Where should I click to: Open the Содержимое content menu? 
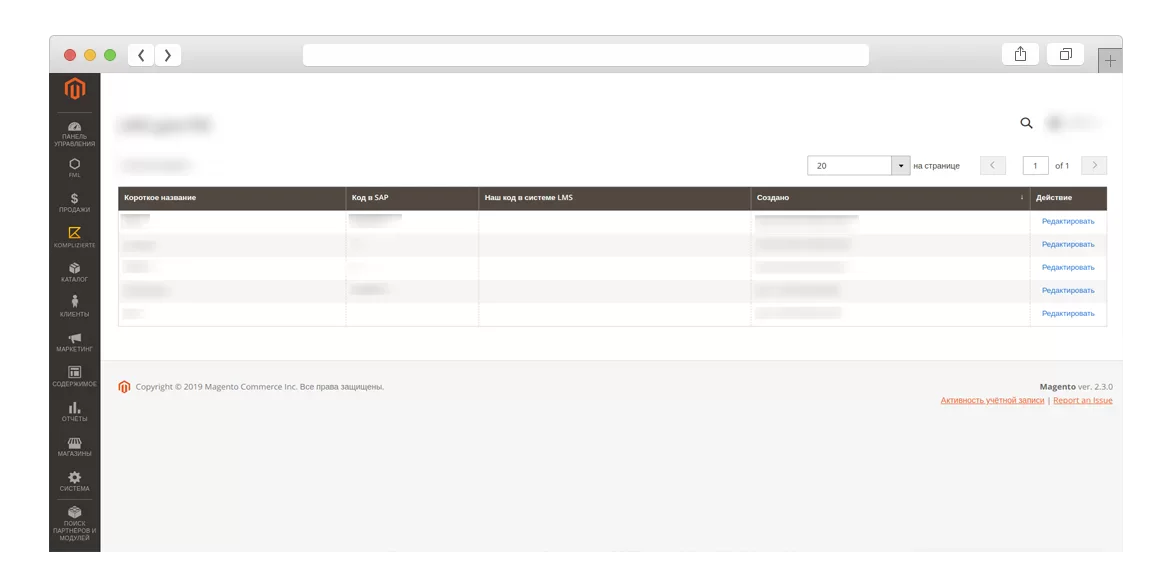tap(74, 376)
